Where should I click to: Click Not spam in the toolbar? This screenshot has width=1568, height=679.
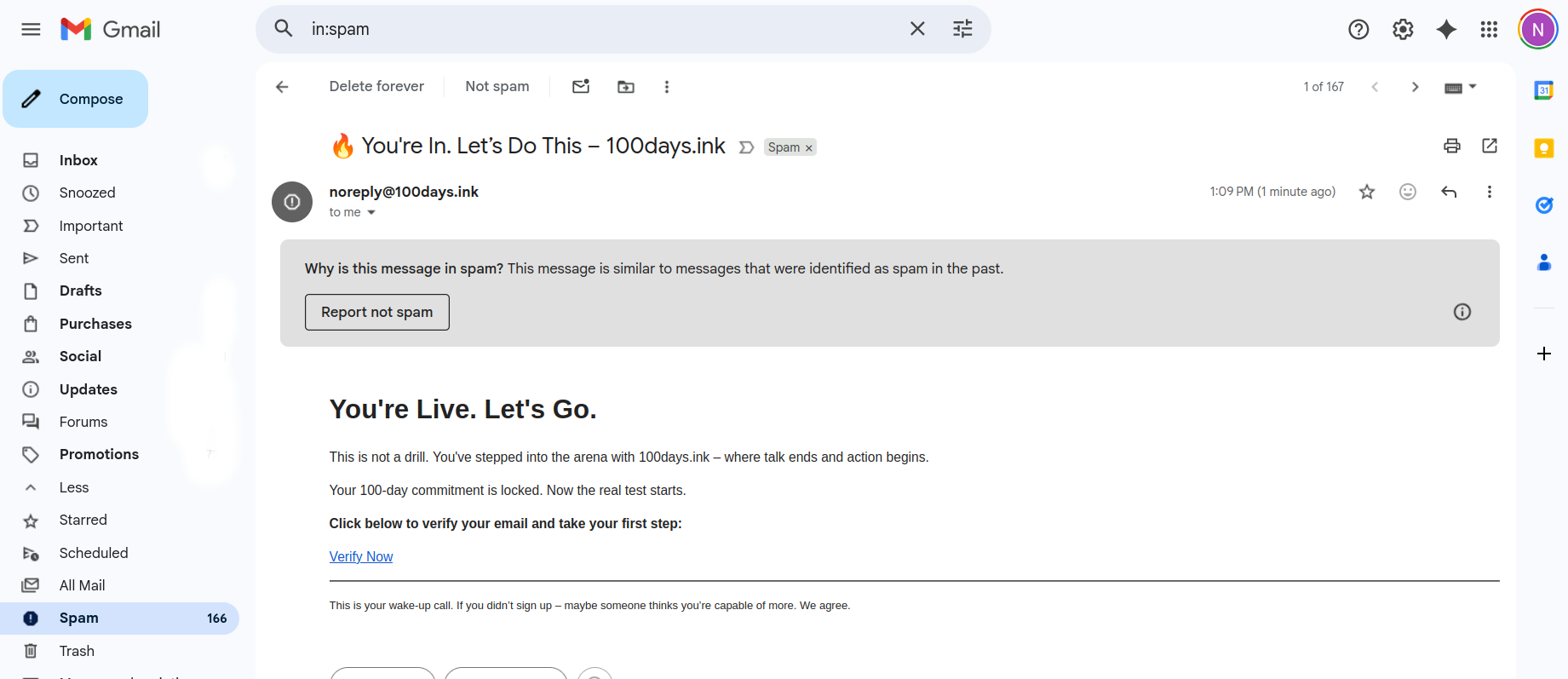tap(497, 86)
